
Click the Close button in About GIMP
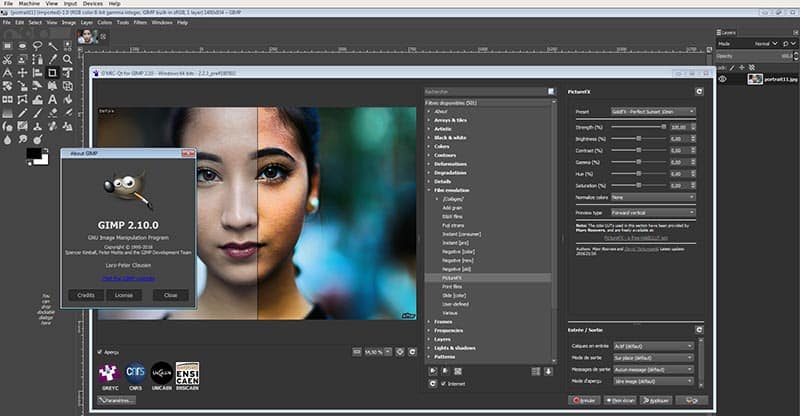coord(170,295)
